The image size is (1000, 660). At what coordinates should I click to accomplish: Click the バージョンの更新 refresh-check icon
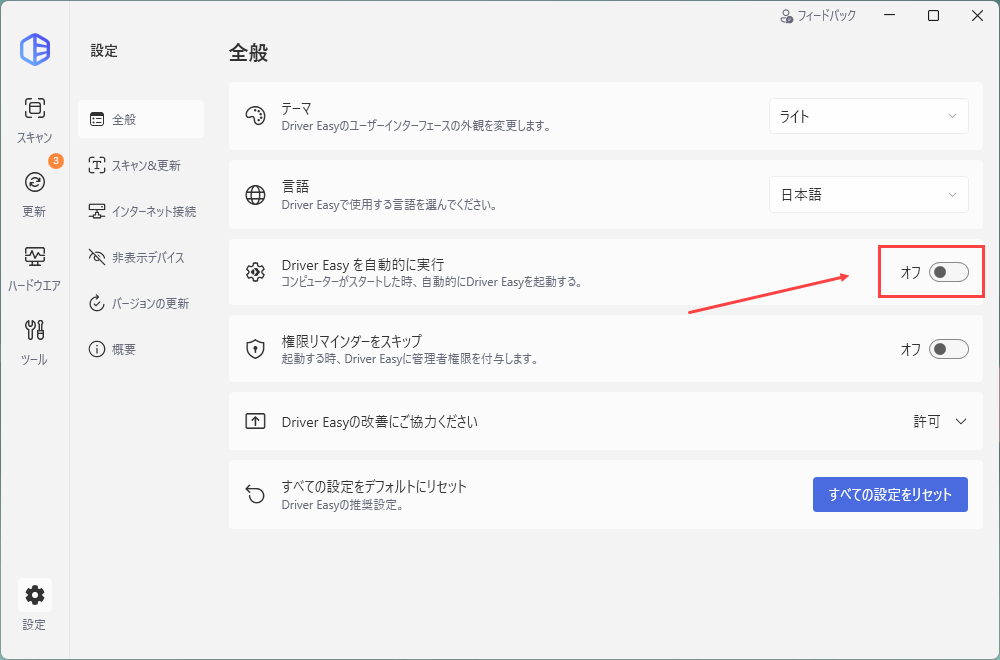[x=97, y=303]
